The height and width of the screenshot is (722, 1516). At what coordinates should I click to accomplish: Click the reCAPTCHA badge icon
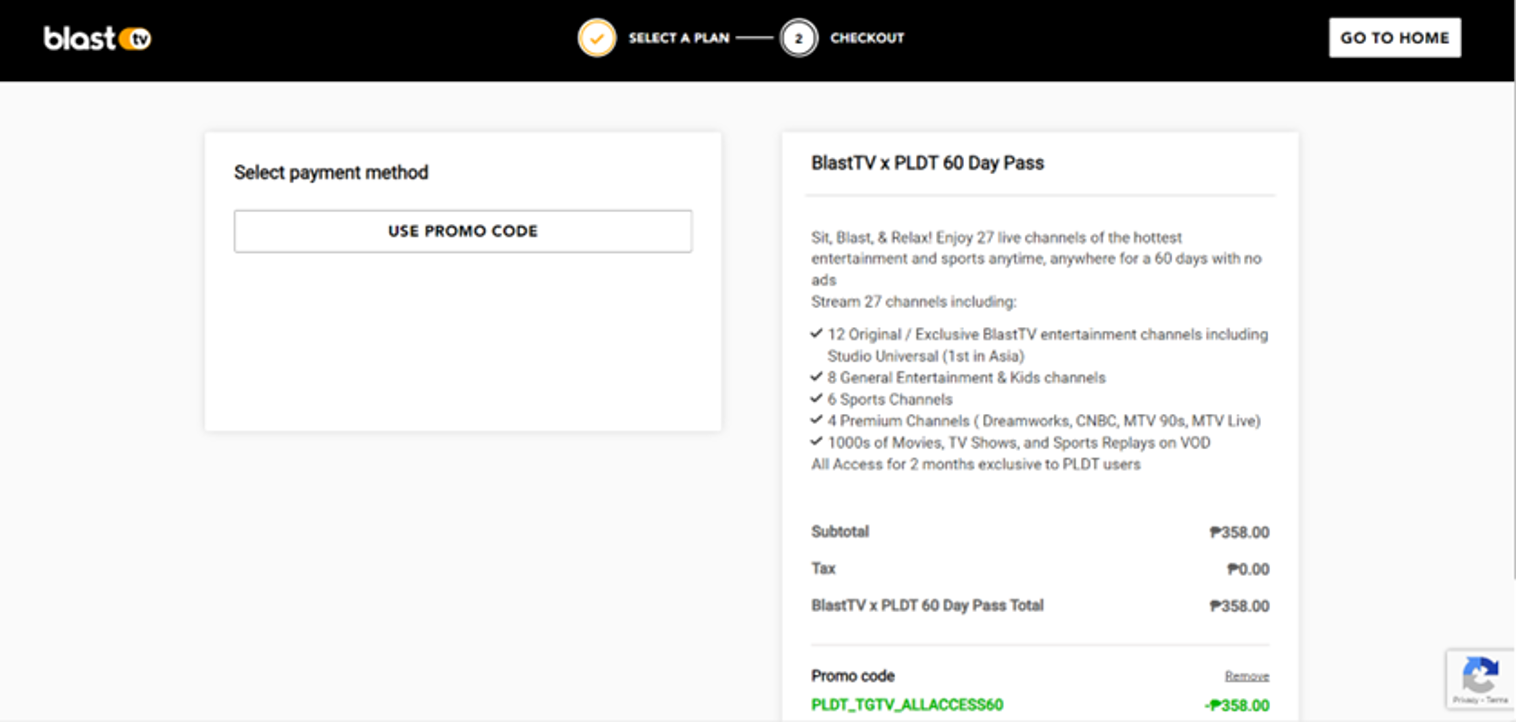point(1480,674)
